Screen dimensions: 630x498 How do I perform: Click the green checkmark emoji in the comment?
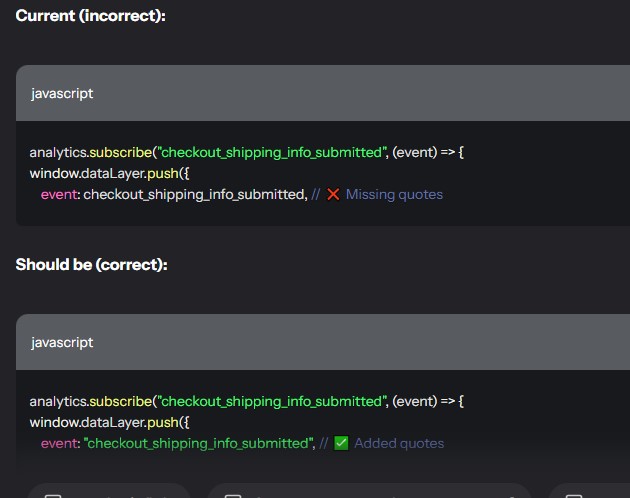point(341,443)
